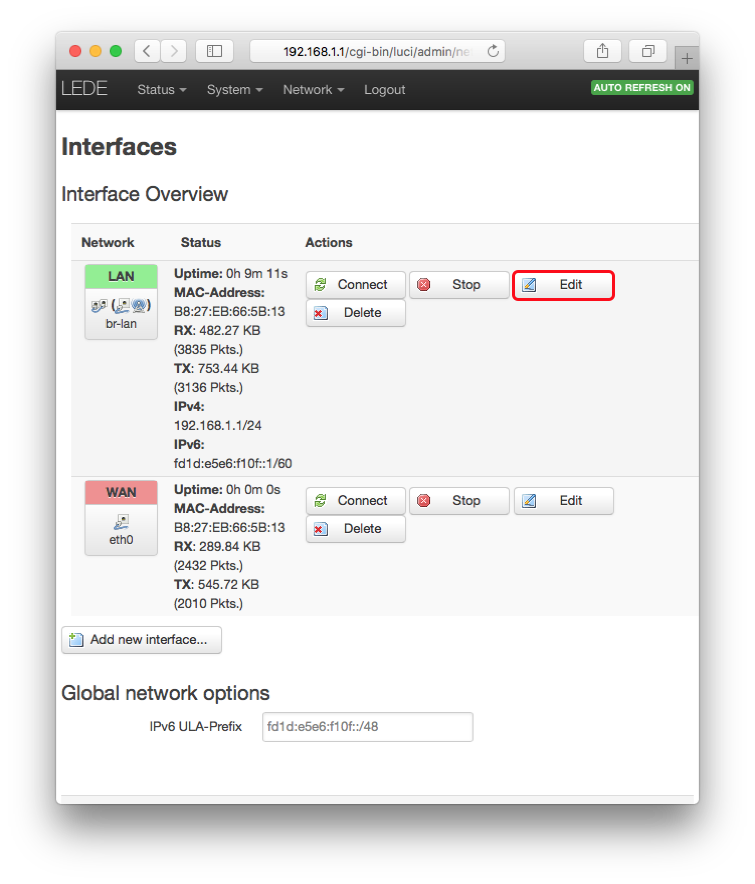Click the LEDE logo link
This screenshot has height=884, width=755.
[x=84, y=89]
